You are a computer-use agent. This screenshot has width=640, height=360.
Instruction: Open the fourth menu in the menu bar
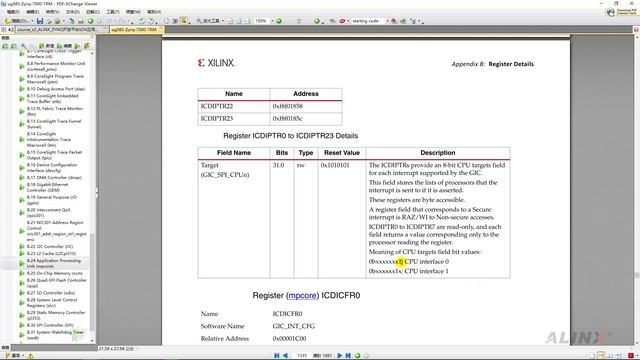tap(73, 12)
